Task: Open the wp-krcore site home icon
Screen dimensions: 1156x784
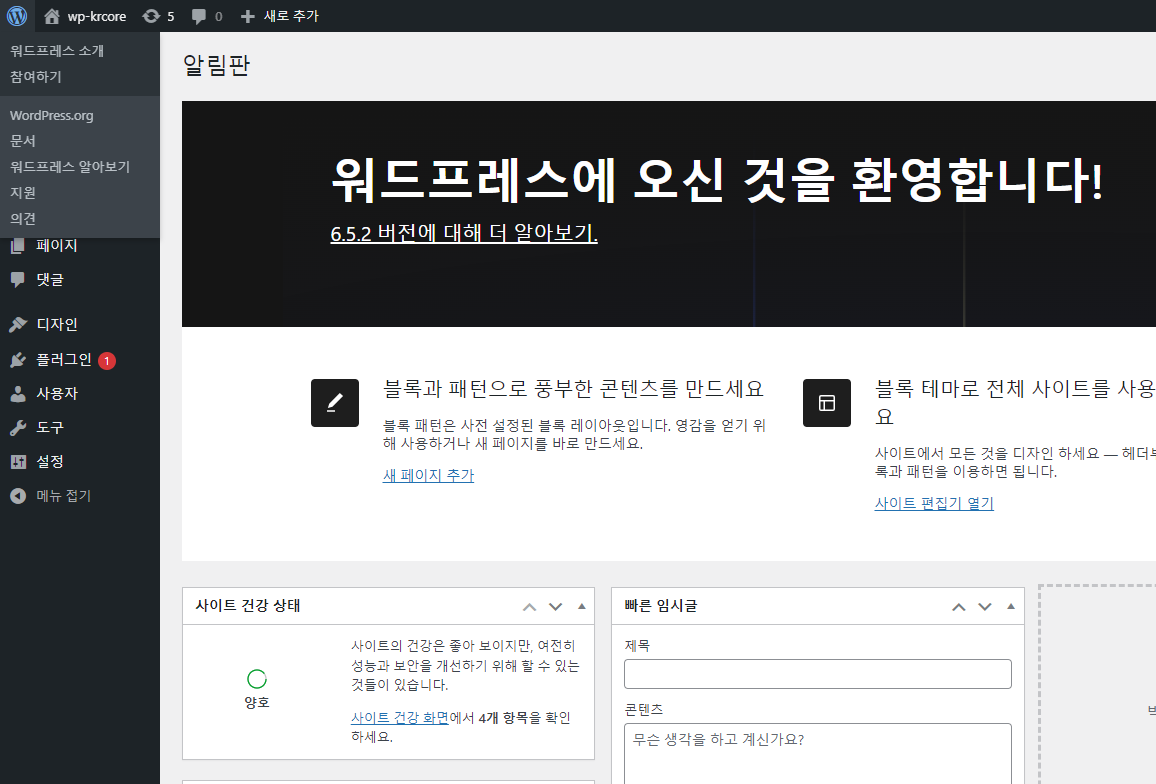Action: click(x=52, y=16)
